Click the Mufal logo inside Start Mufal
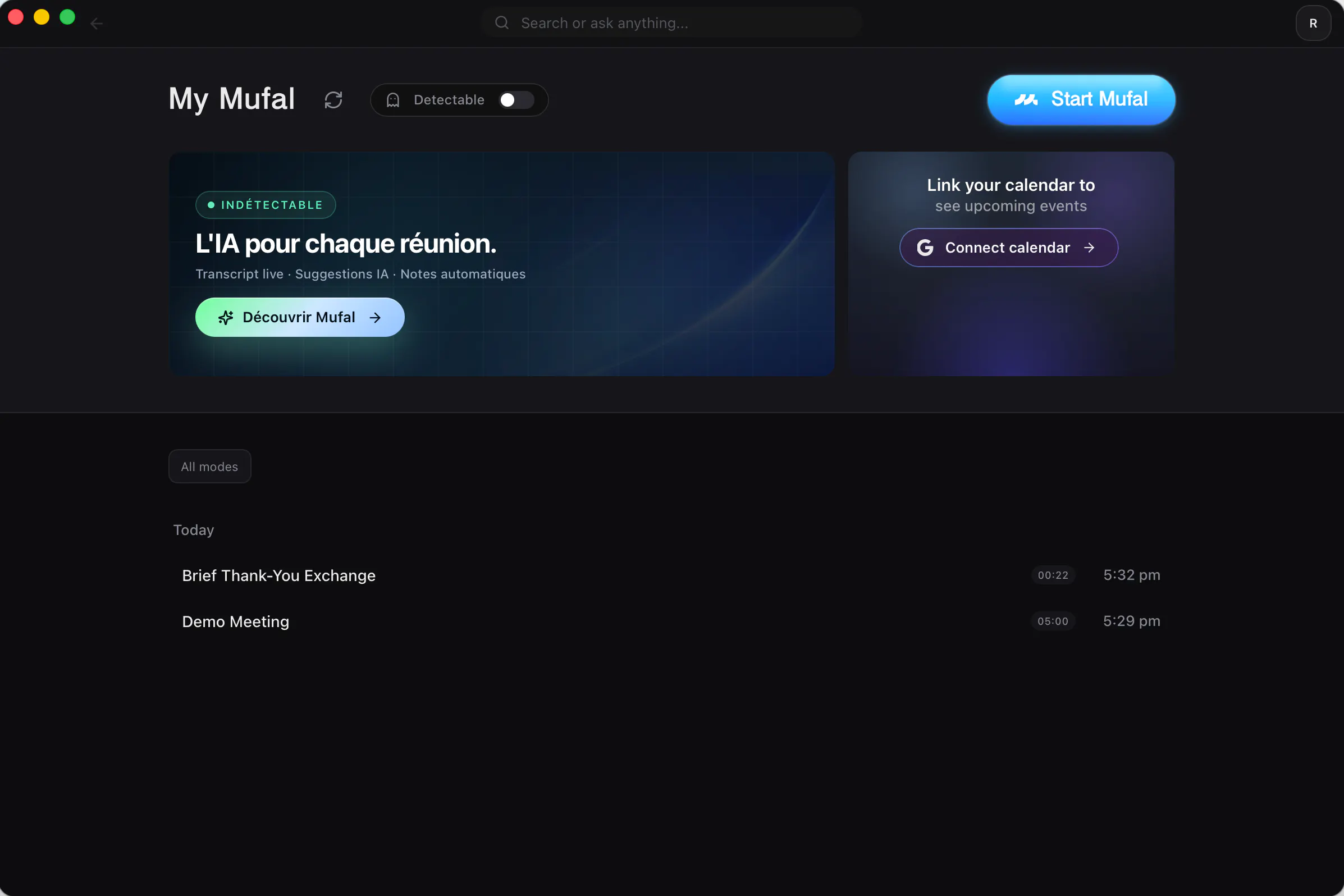This screenshot has height=896, width=1344. click(1026, 99)
